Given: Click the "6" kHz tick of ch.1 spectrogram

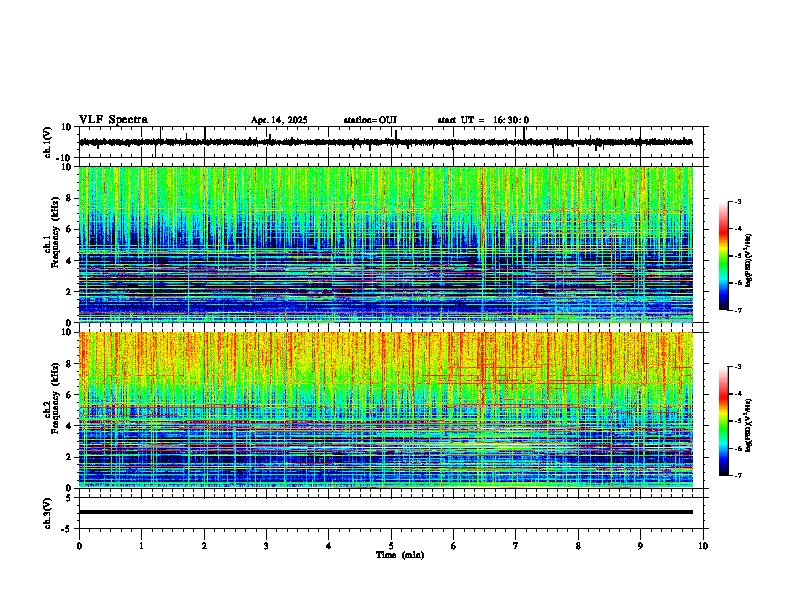Looking at the screenshot, I should pos(70,230).
